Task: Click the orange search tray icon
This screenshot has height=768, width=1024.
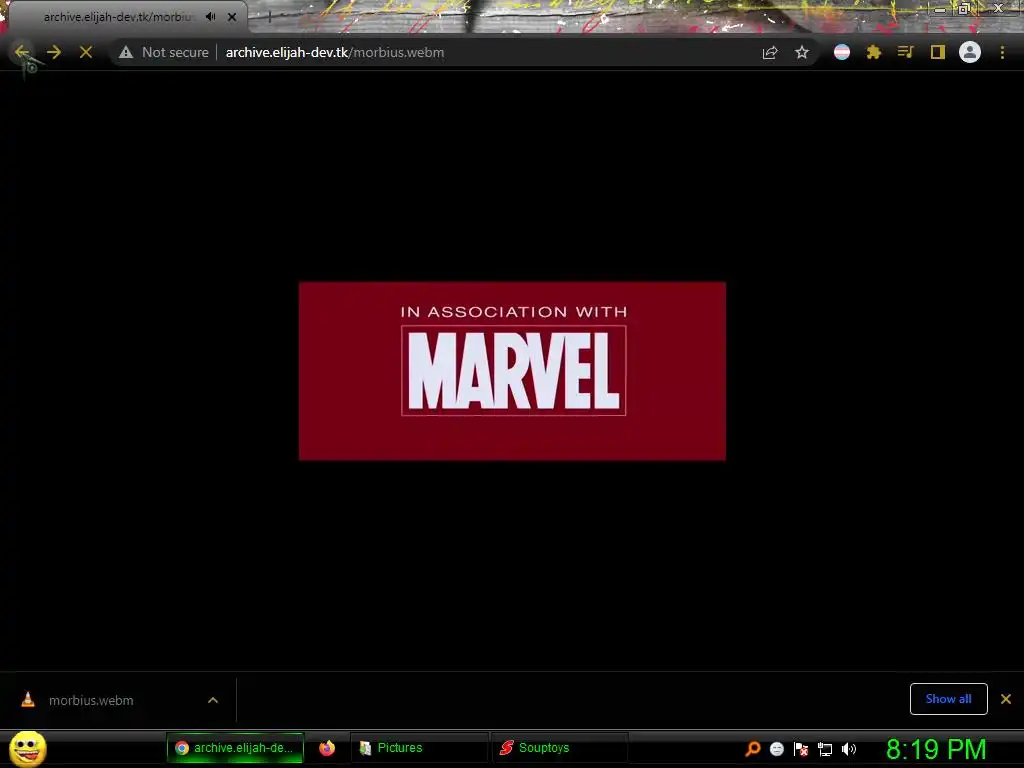Action: [753, 748]
